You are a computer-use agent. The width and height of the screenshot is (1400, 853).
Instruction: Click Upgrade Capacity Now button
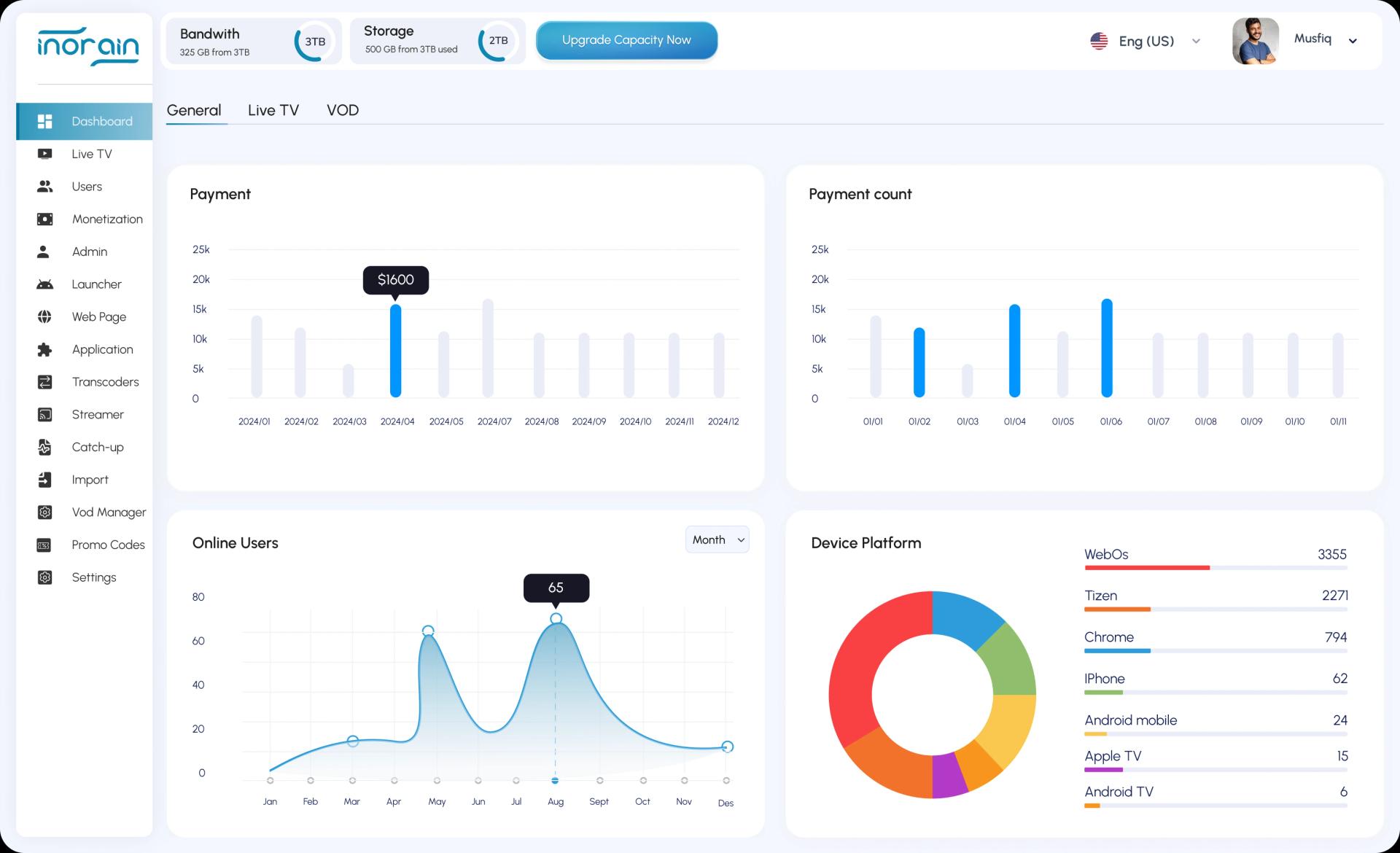626,40
